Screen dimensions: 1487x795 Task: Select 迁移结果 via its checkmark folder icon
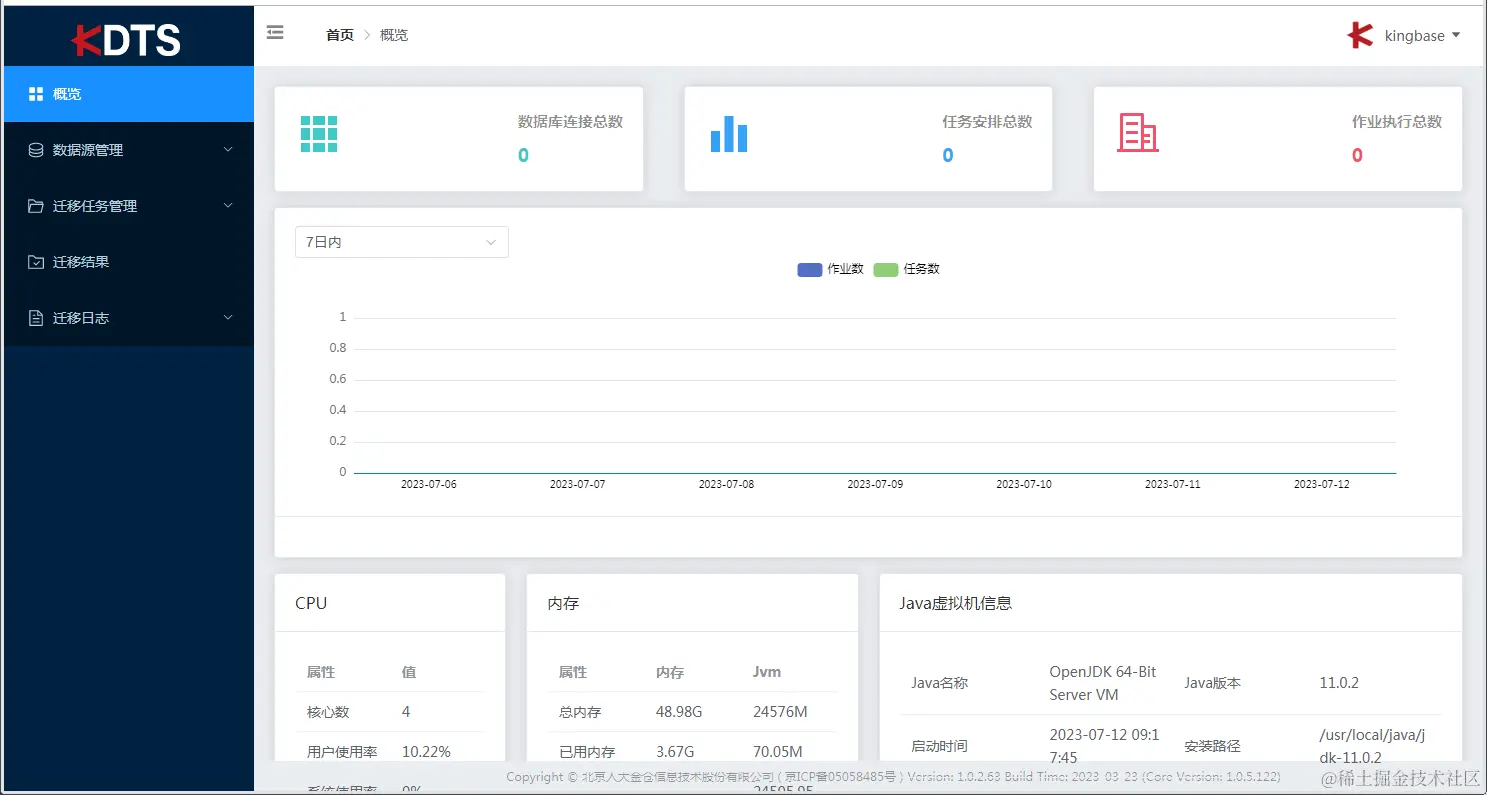[x=34, y=262]
